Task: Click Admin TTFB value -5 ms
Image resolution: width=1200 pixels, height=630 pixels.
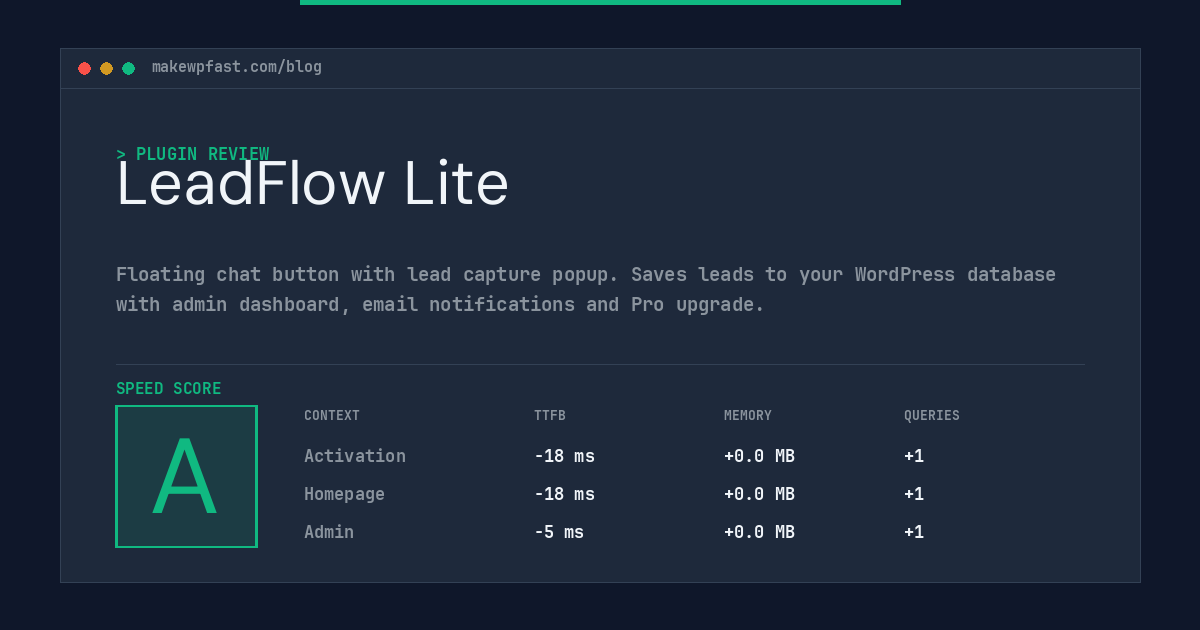Action: click(559, 532)
